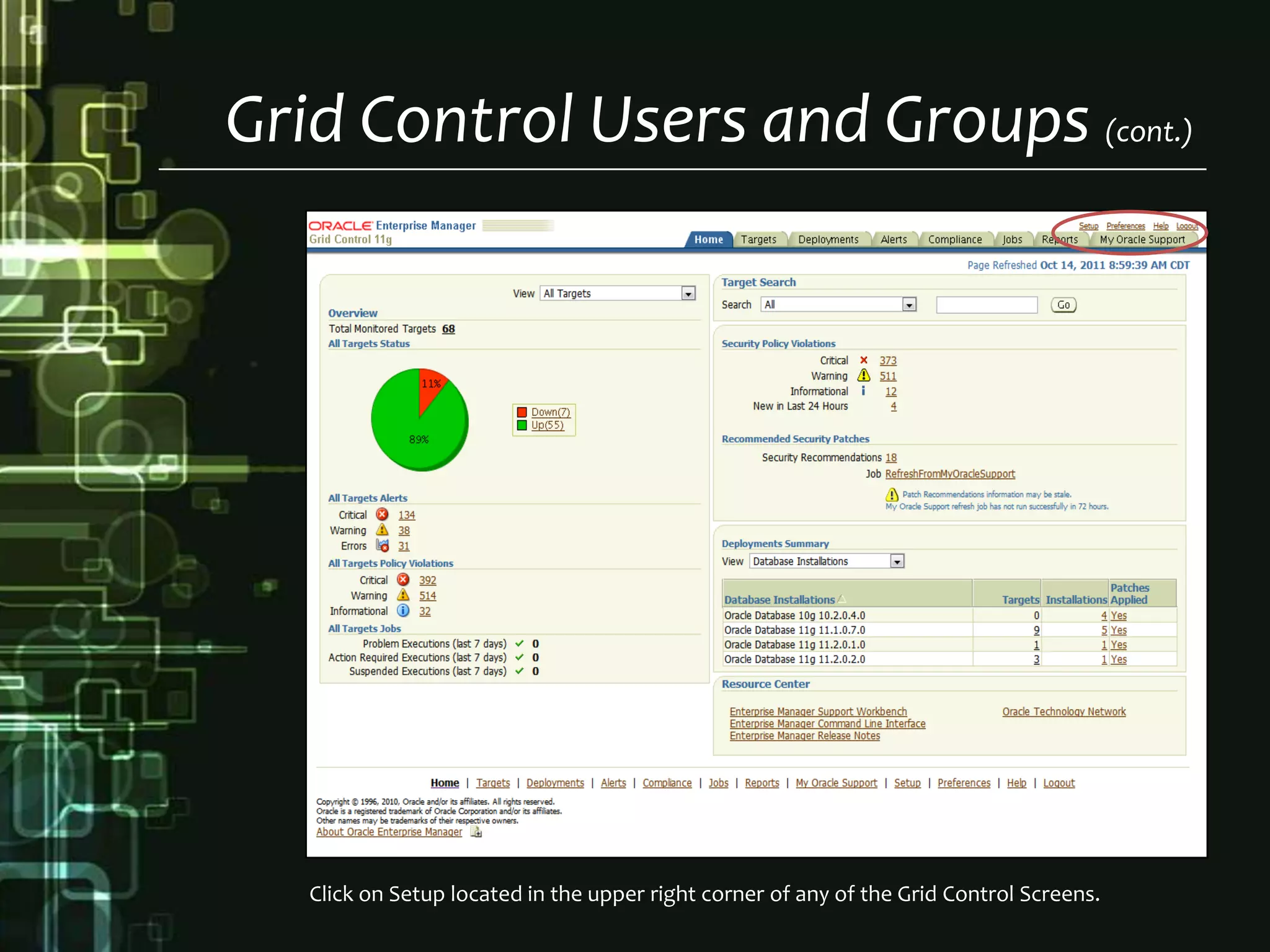Click the stale patch recommendations warning icon
The width and height of the screenshot is (1270, 952).
892,495
